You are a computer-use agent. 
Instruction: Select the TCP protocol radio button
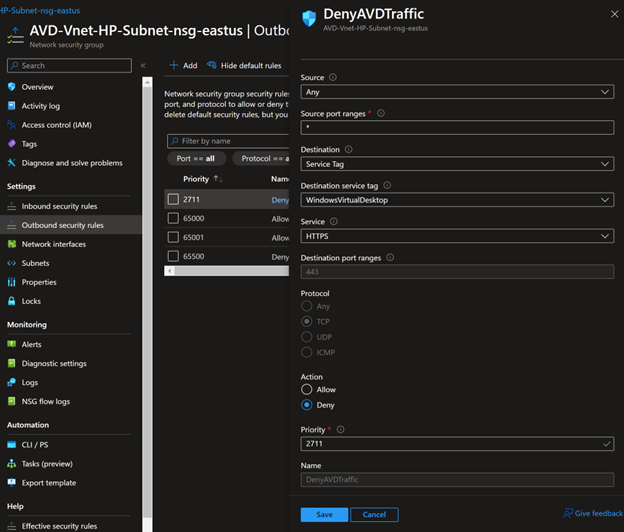[307, 321]
